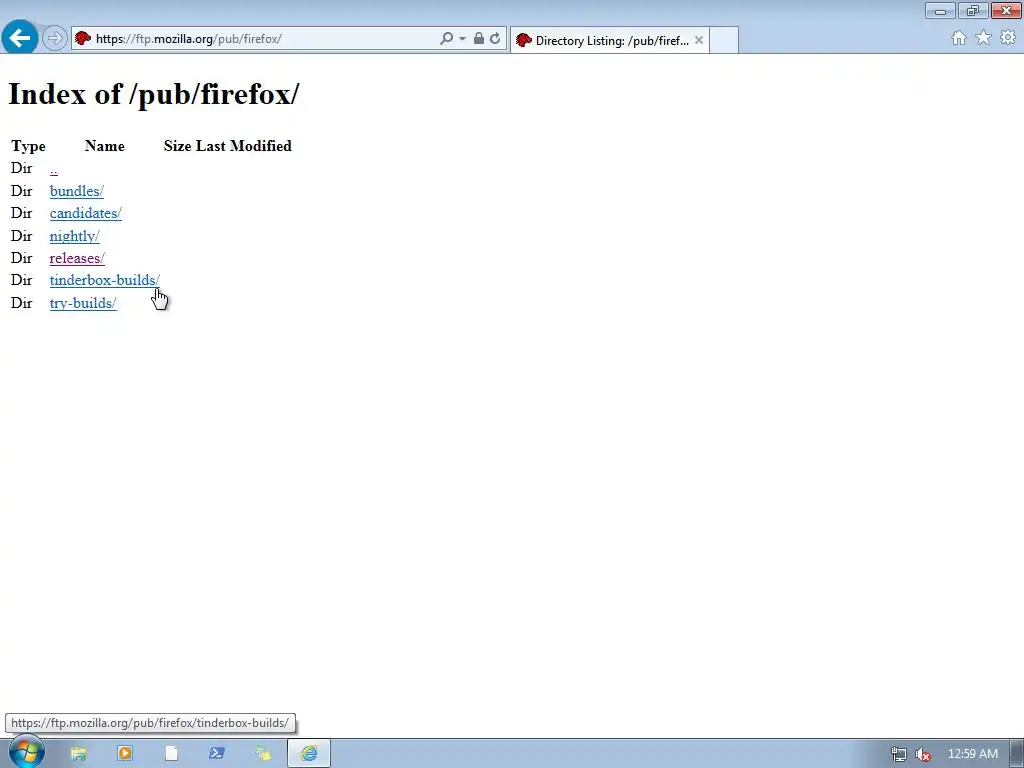
Task: Open the Tools gear menu
Action: [x=1008, y=38]
